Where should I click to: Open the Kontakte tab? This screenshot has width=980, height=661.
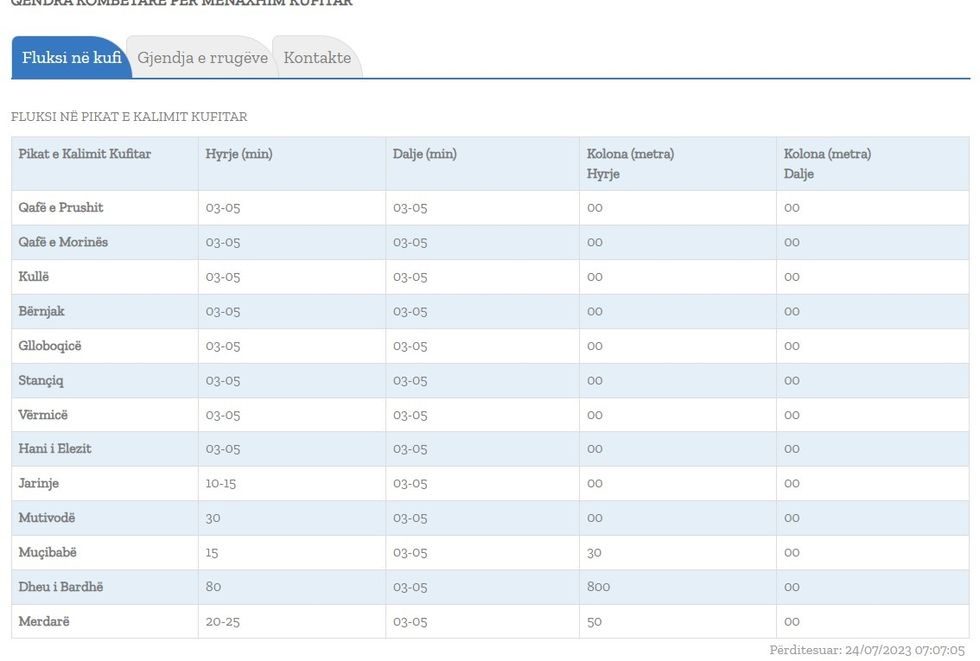(x=317, y=58)
